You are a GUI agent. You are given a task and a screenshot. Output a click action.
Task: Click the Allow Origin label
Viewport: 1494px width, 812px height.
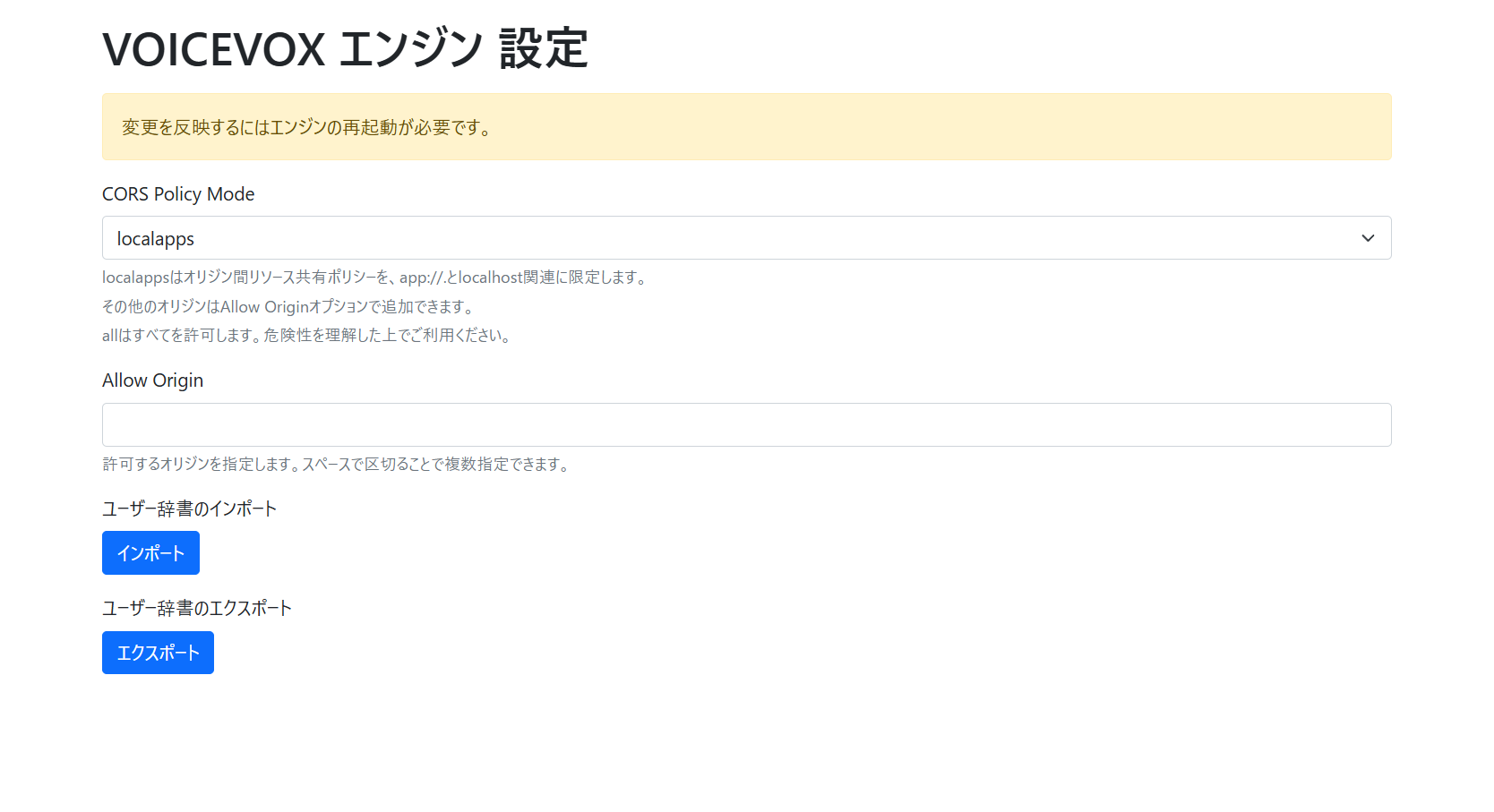(152, 380)
